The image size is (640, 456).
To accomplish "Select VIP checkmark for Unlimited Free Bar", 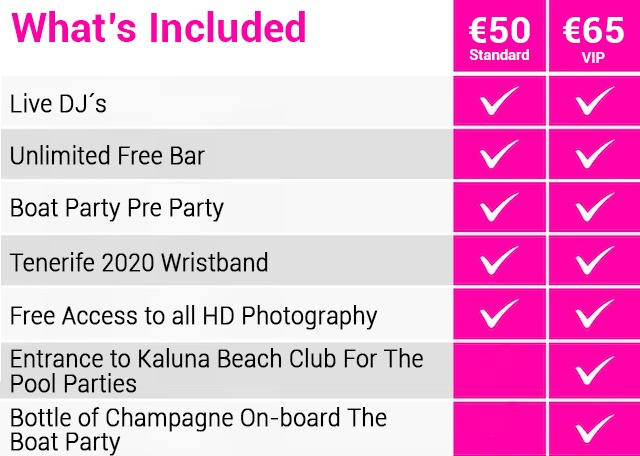I will [x=595, y=154].
